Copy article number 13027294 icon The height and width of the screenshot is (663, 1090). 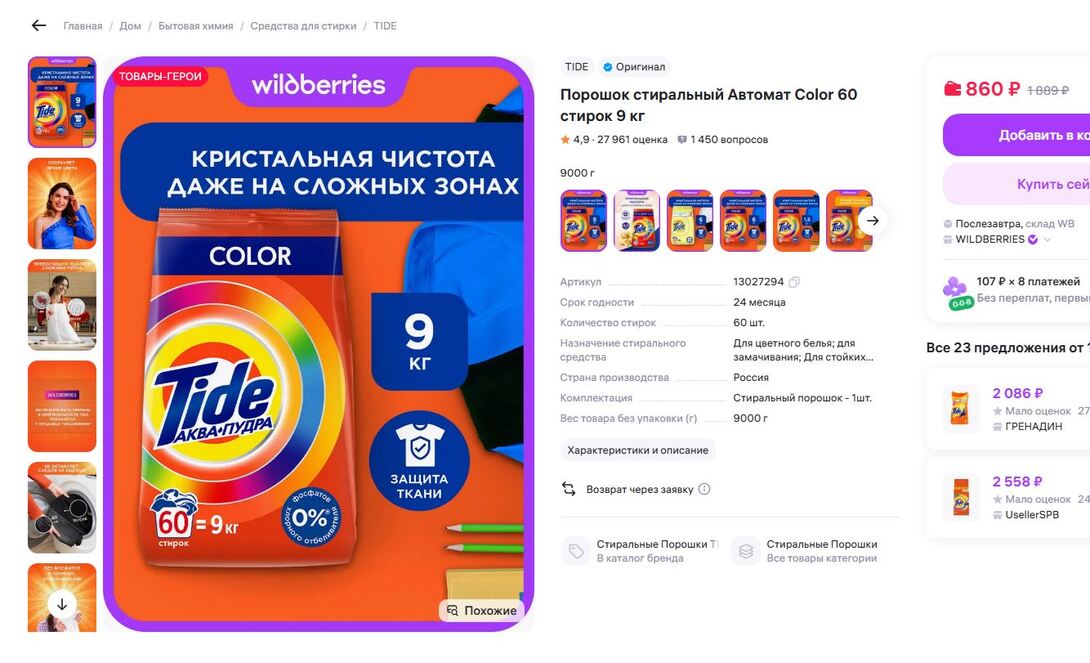pos(794,281)
